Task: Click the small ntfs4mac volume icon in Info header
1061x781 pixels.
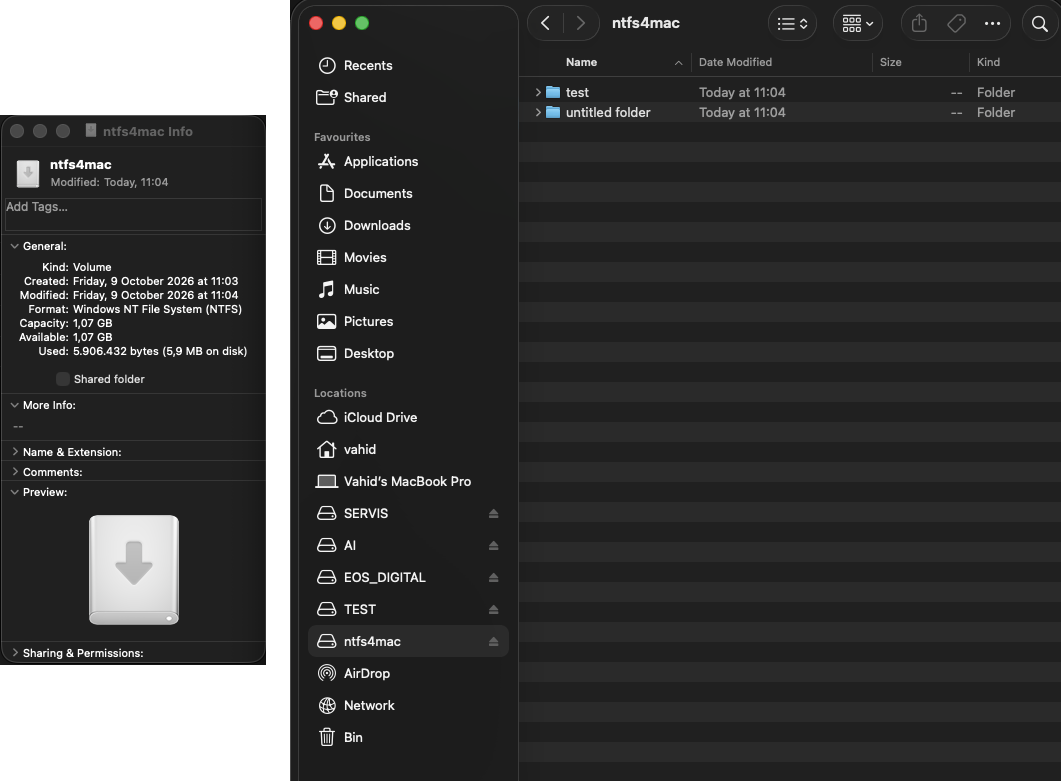Action: 28,174
